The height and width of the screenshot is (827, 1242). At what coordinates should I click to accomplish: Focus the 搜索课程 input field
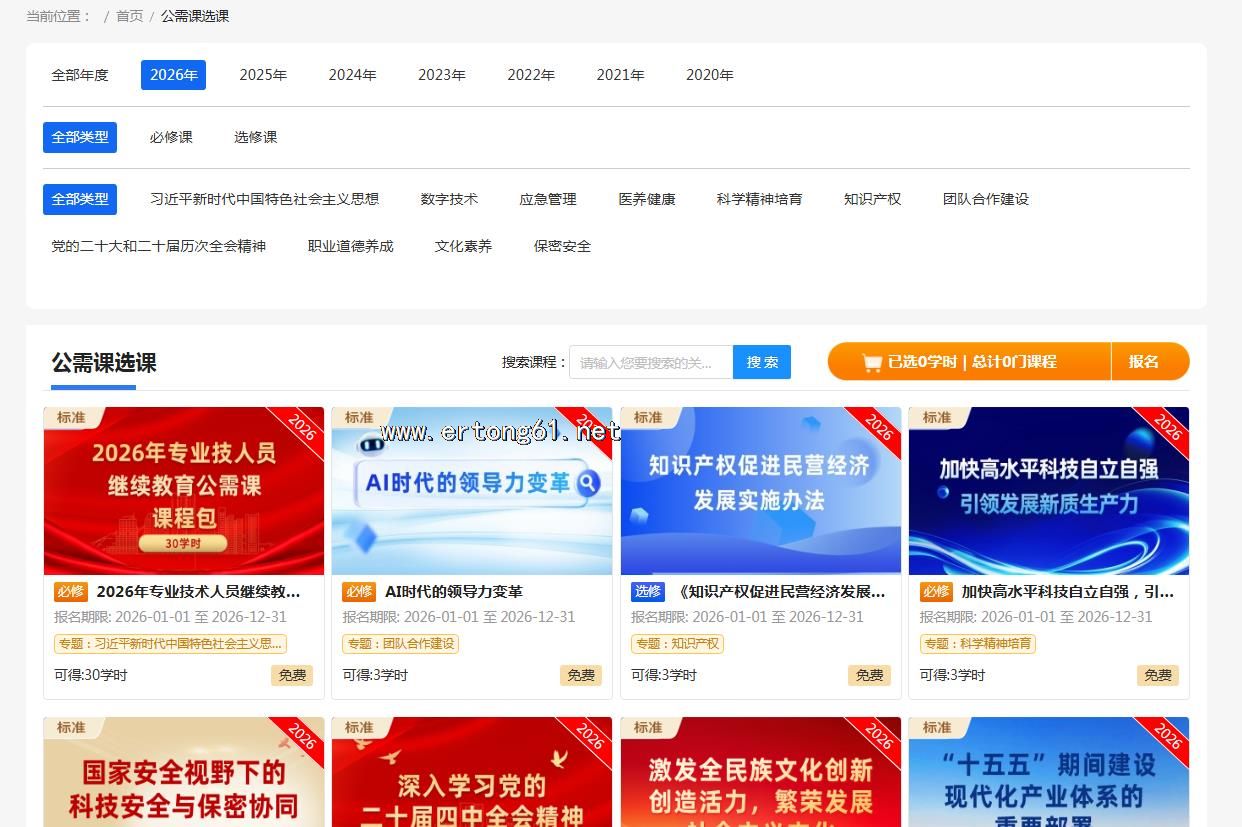[x=650, y=362]
